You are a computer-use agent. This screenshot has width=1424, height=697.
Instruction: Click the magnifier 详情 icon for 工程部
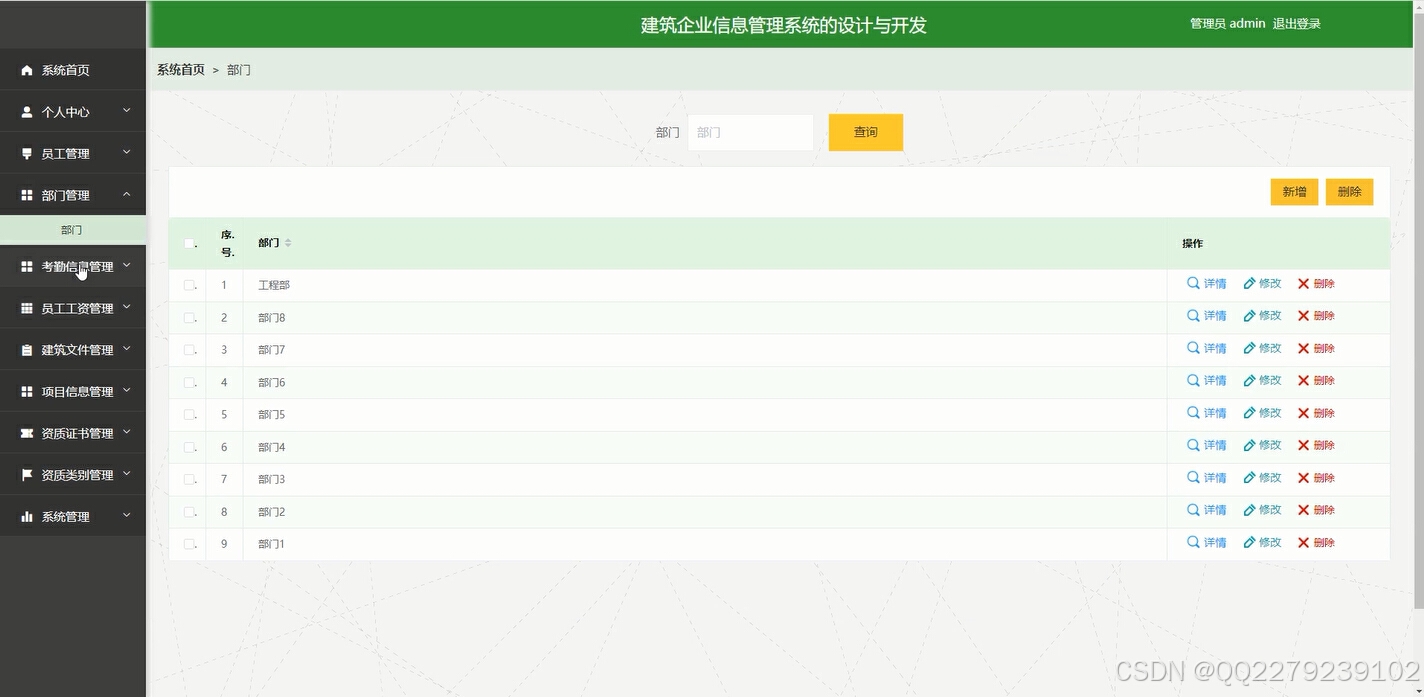point(1191,283)
